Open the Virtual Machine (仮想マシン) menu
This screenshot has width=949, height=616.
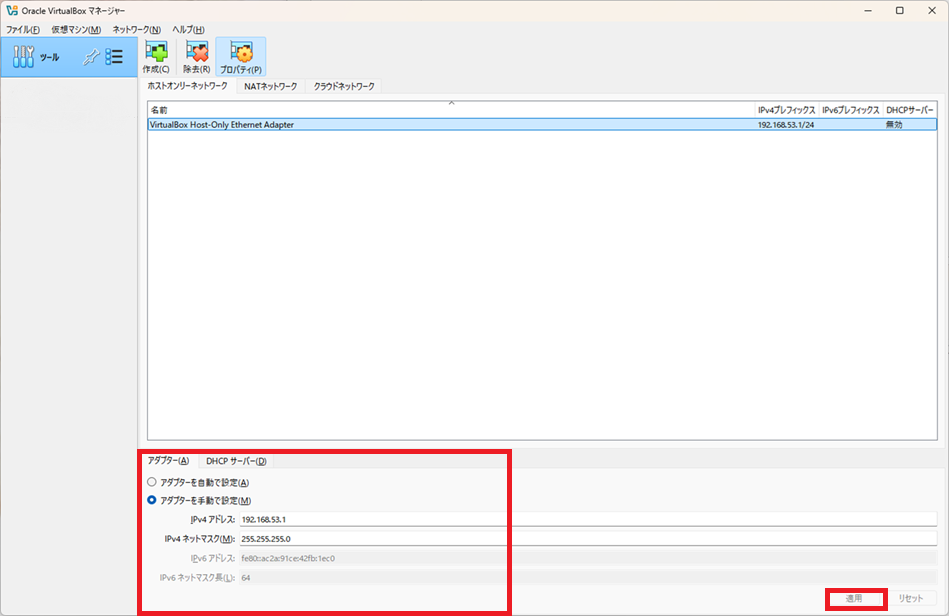[x=76, y=30]
